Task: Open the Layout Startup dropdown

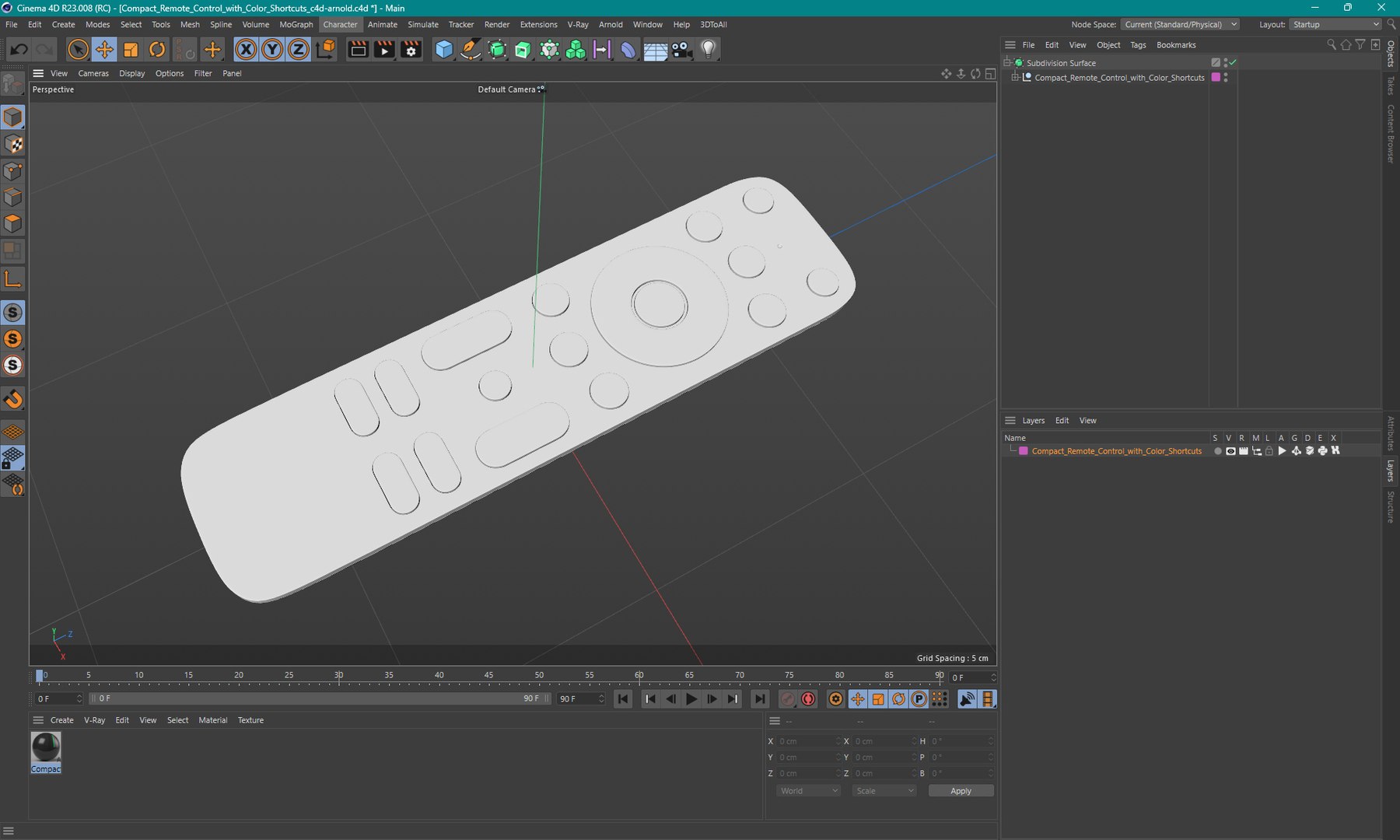Action: (1335, 25)
